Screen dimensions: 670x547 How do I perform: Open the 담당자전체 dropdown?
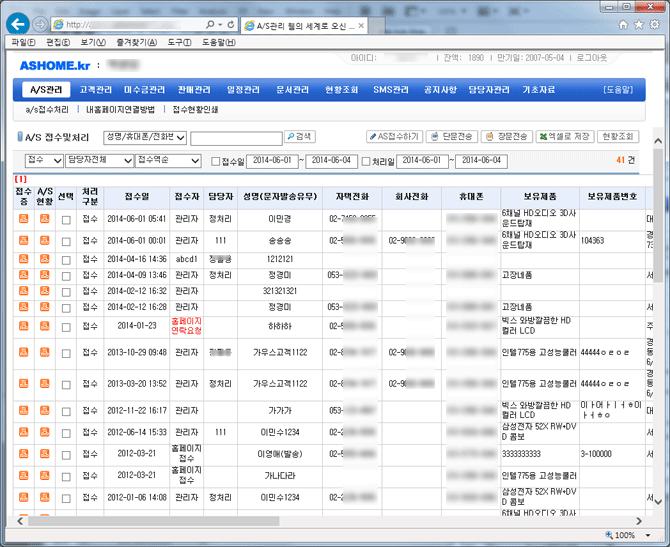click(x=99, y=160)
